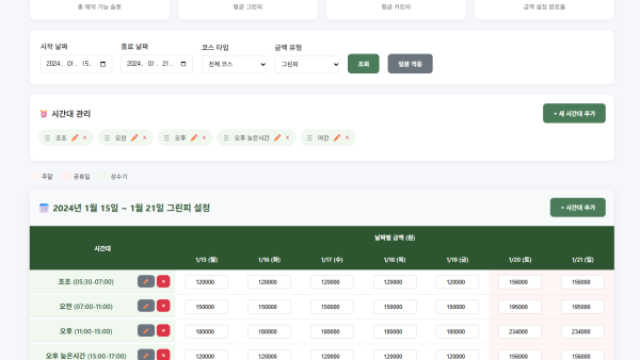Viewport: 640px width, 360px height.
Task: Delete the 오후 (11:00-15:00) table row
Action: click(163, 331)
